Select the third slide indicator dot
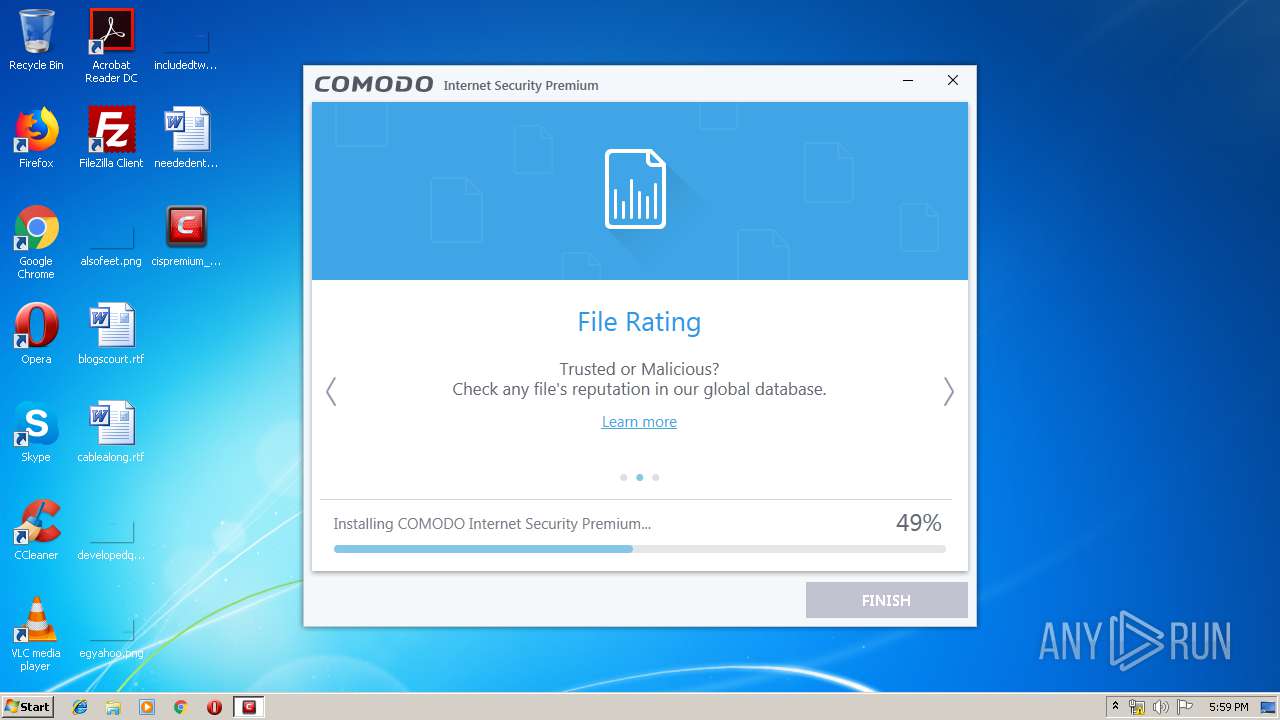The image size is (1280, 720). (656, 478)
